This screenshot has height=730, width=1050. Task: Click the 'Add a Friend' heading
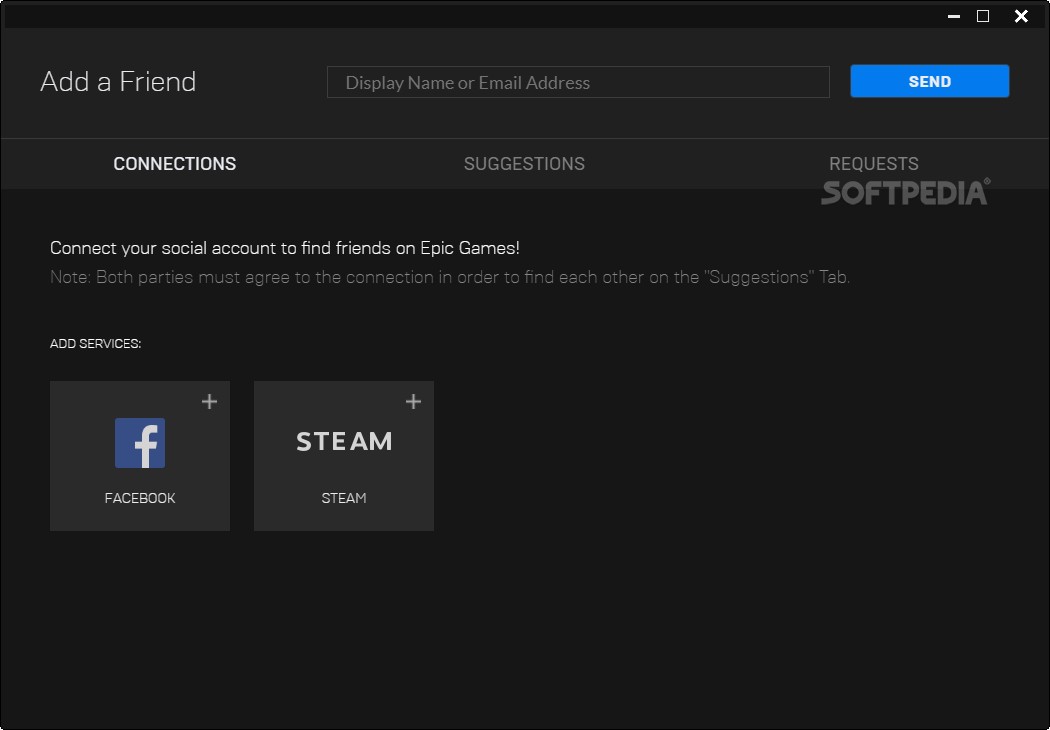click(x=118, y=82)
